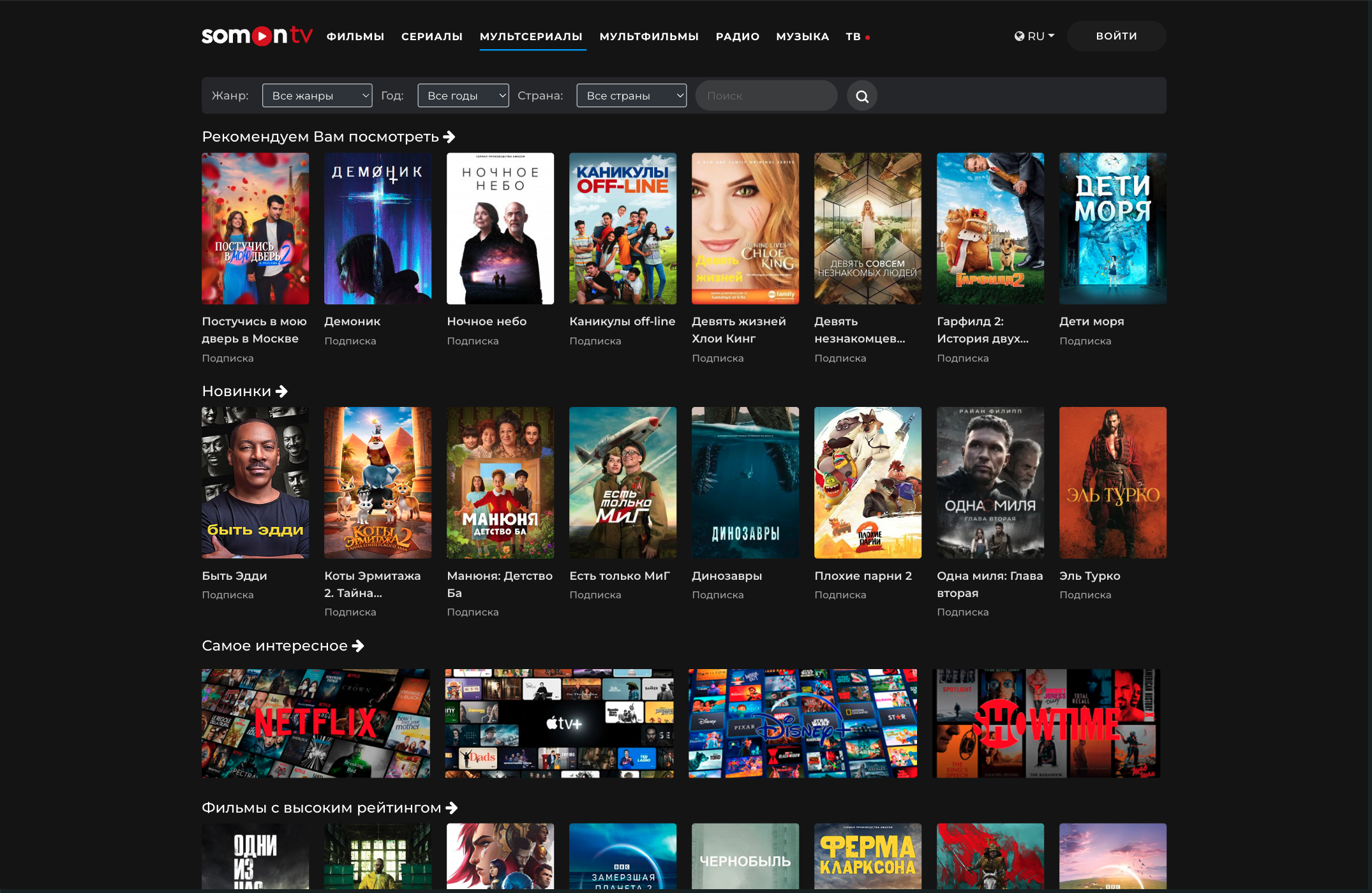Image resolution: width=1372 pixels, height=893 pixels.
Task: Open the Все годы year dropdown
Action: (x=463, y=96)
